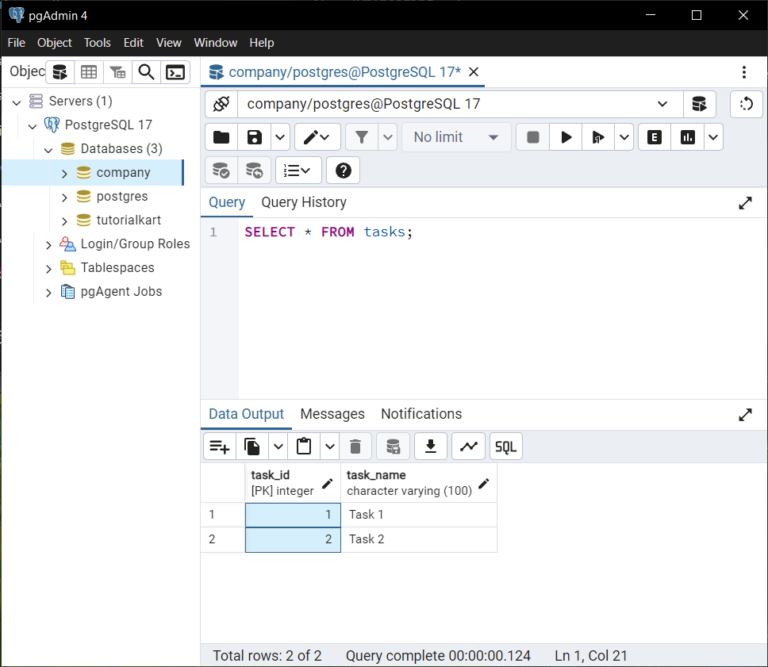This screenshot has height=667, width=768.
Task: Click the Save File icon
Action: tap(254, 137)
